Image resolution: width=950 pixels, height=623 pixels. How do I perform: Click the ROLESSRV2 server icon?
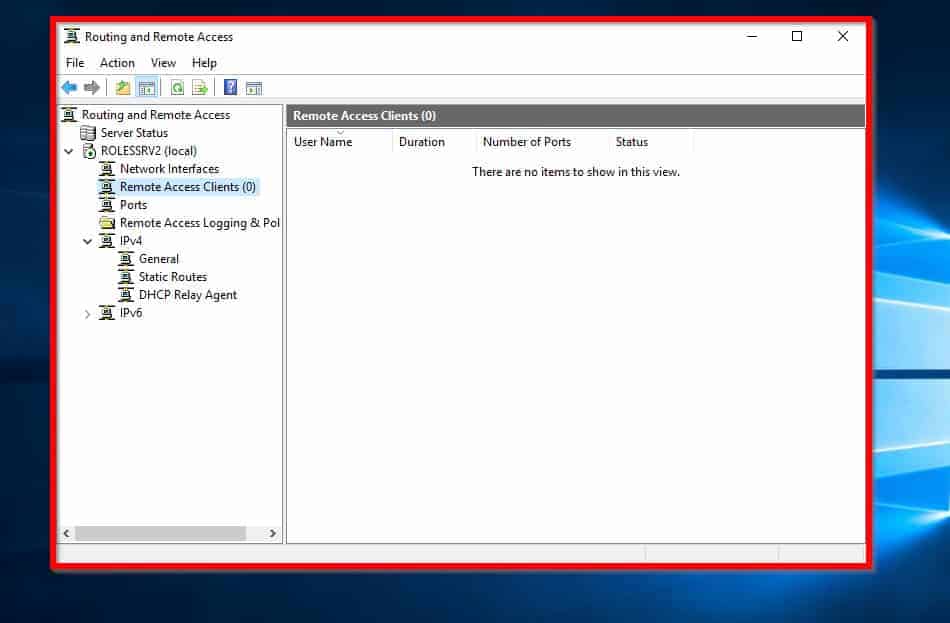tap(87, 150)
